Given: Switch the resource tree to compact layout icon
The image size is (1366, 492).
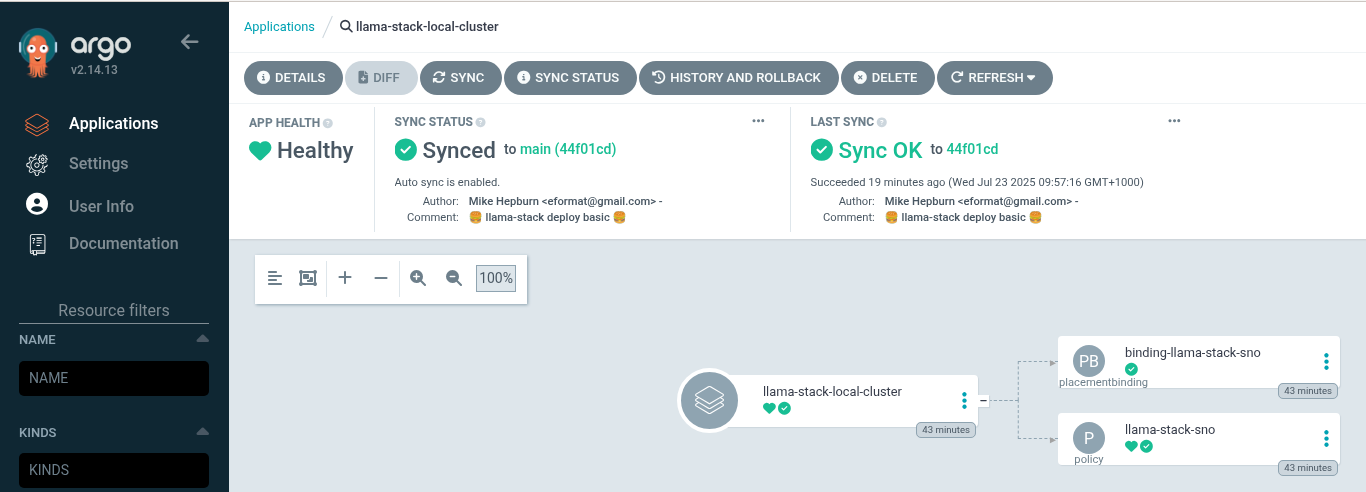Looking at the screenshot, I should [x=276, y=278].
